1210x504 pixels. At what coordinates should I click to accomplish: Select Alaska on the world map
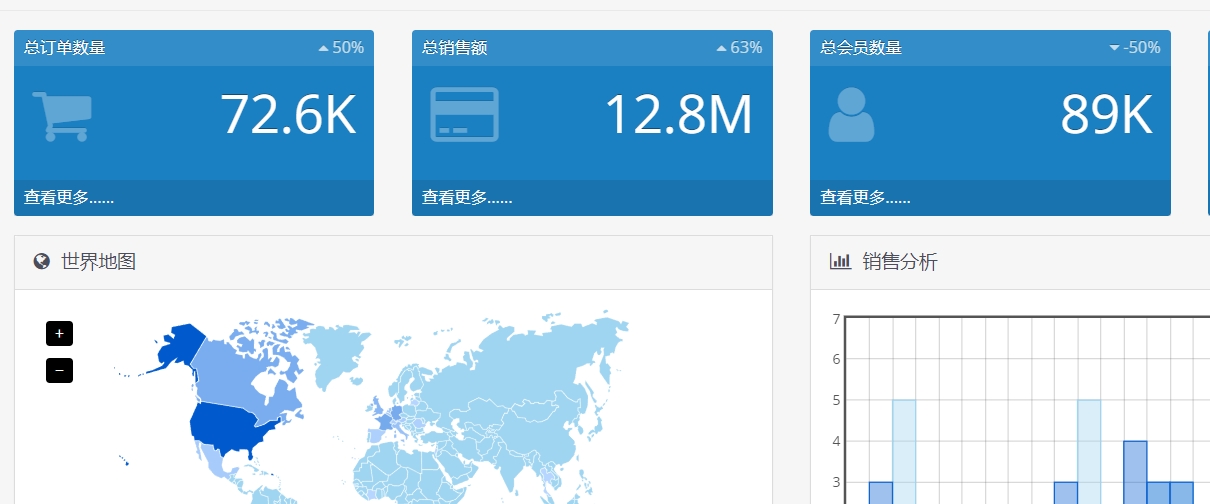[x=182, y=345]
